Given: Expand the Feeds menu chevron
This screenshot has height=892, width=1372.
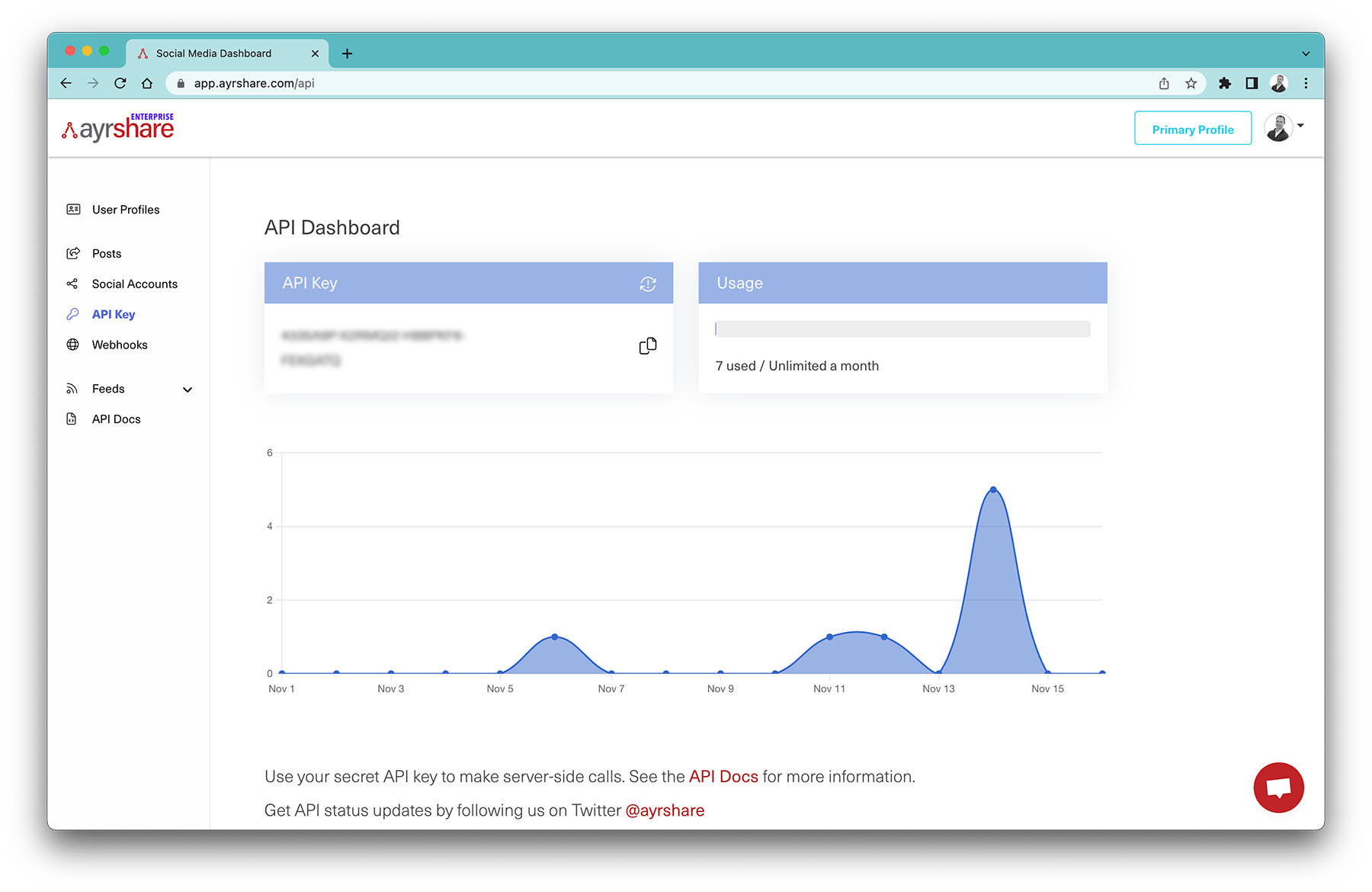Looking at the screenshot, I should tap(188, 389).
